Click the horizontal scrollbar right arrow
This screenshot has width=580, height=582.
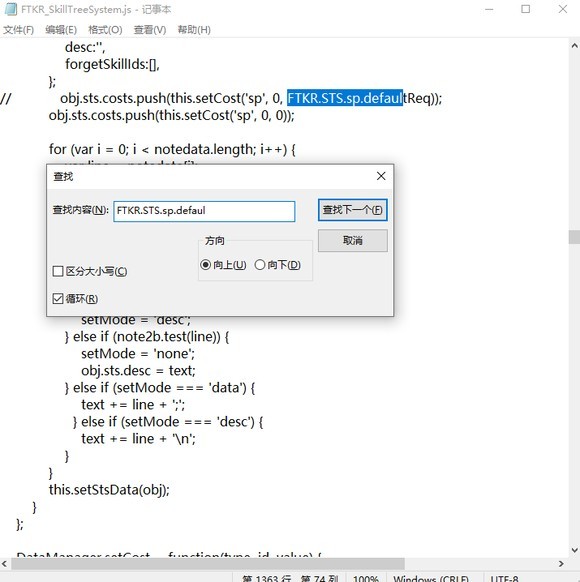561,564
